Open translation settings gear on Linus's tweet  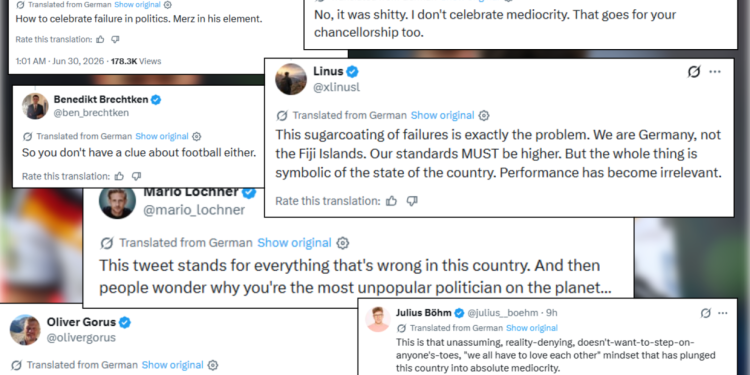[x=484, y=115]
